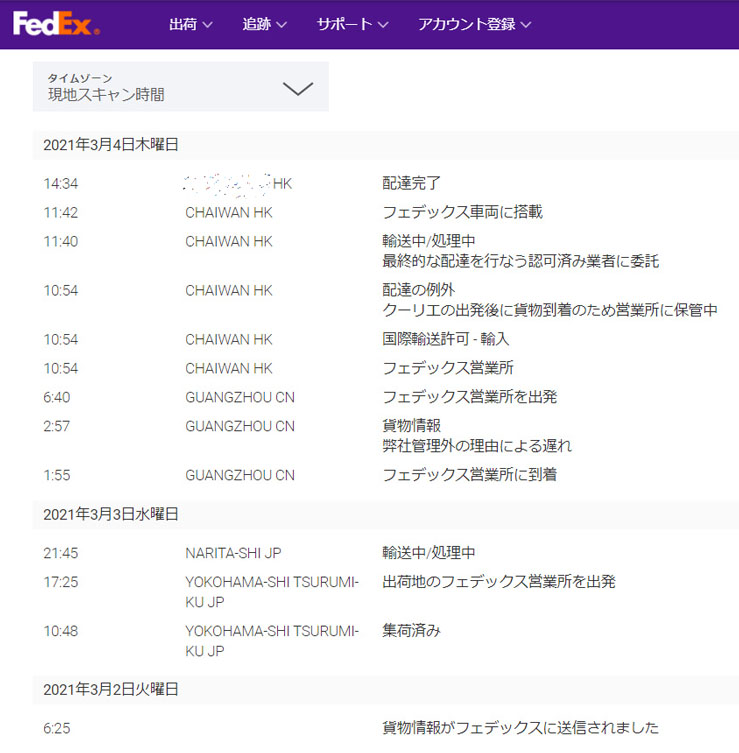Expand the タイムゾーン dropdown chevron
Image resolution: width=739 pixels, height=753 pixels.
point(298,88)
